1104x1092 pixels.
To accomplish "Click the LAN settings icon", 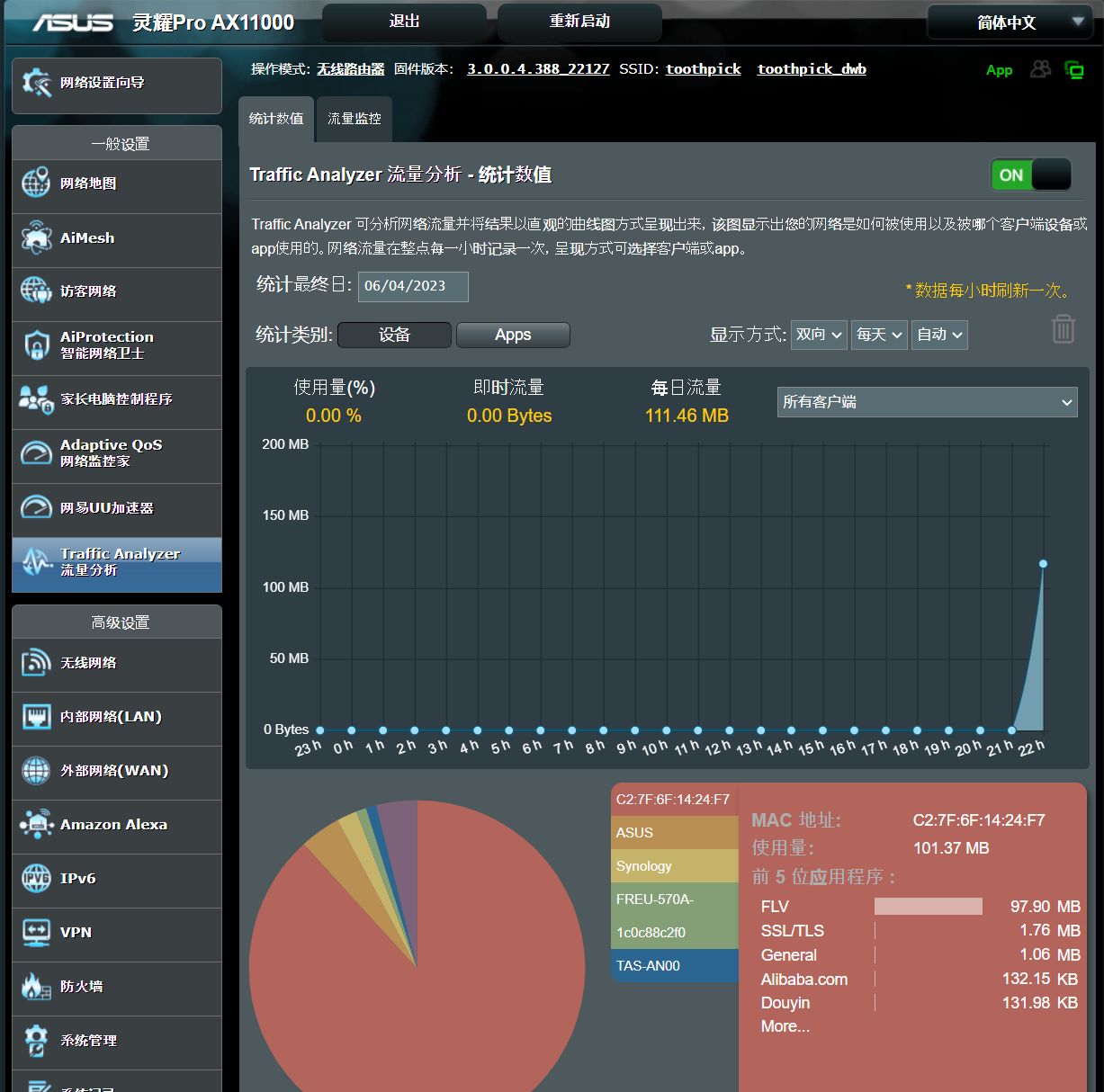I will 36,716.
